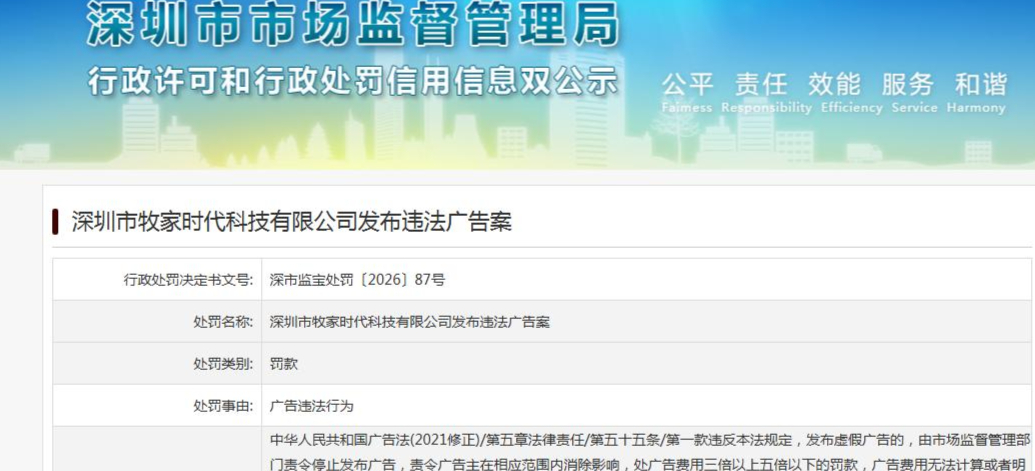The height and width of the screenshot is (471, 1035).
Task: Select the 行政处罚决定书文号 label cell
Action: [157, 280]
